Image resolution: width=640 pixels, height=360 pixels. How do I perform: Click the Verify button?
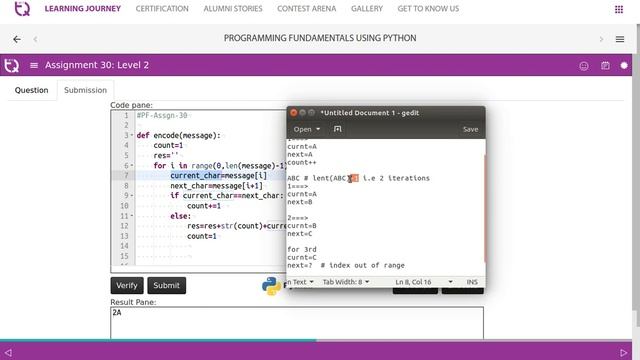(127, 285)
